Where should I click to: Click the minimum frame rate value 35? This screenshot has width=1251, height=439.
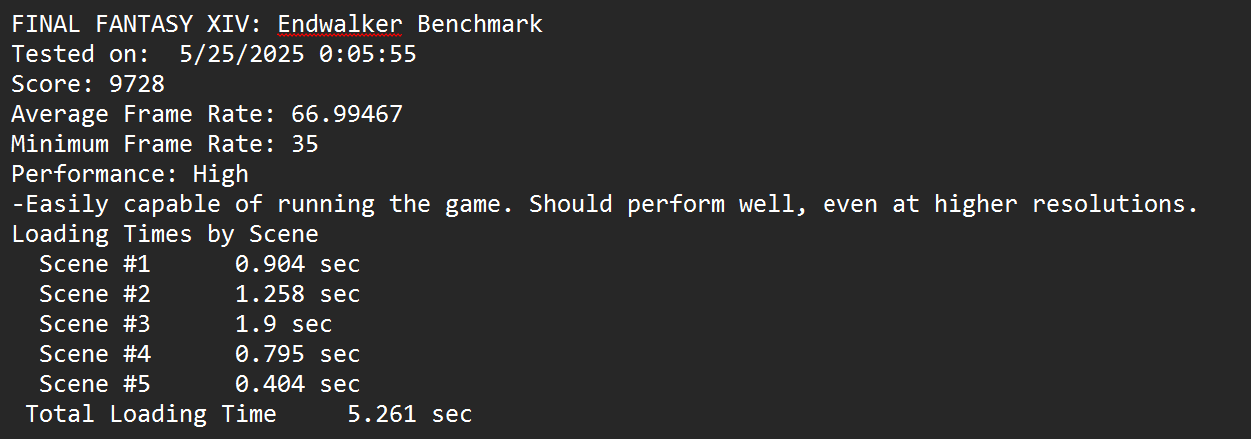[x=305, y=144]
